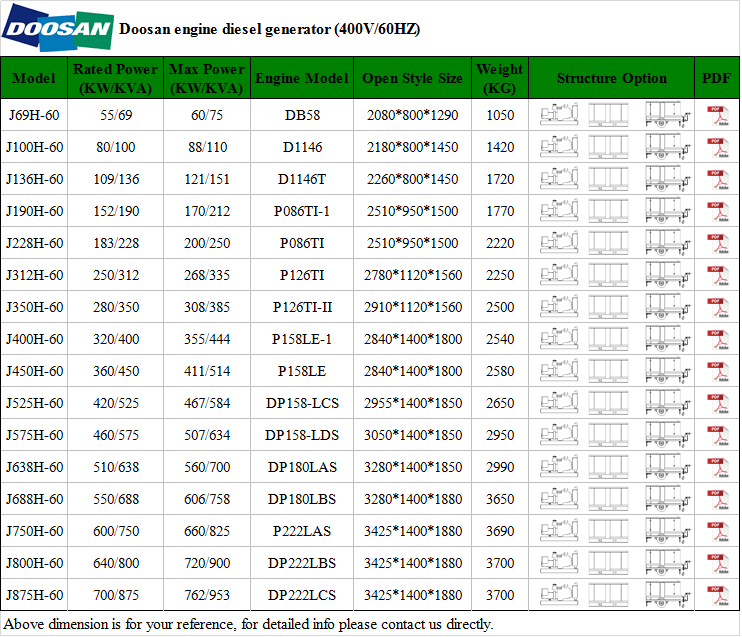This screenshot has width=742, height=637.
Task: Select silent canopy icon in J100H-60 row
Action: click(609, 147)
